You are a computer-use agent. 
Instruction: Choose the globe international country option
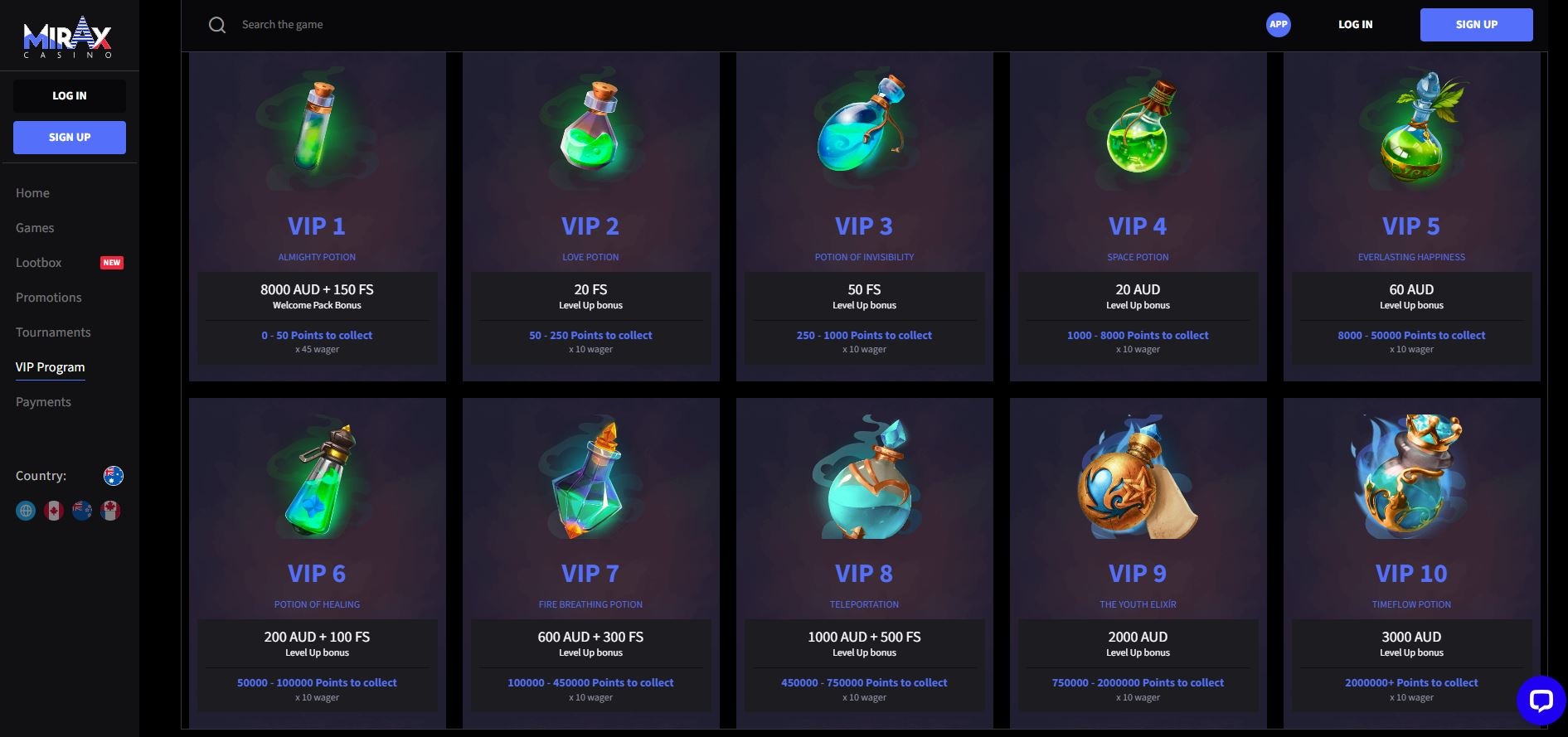(x=26, y=511)
